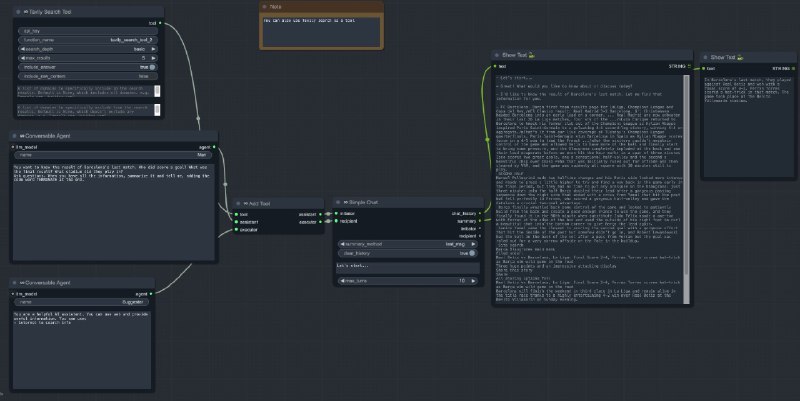Viewport: 800px width, 401px height.
Task: Click the include-domains text box in Tavily node
Action: [85, 91]
